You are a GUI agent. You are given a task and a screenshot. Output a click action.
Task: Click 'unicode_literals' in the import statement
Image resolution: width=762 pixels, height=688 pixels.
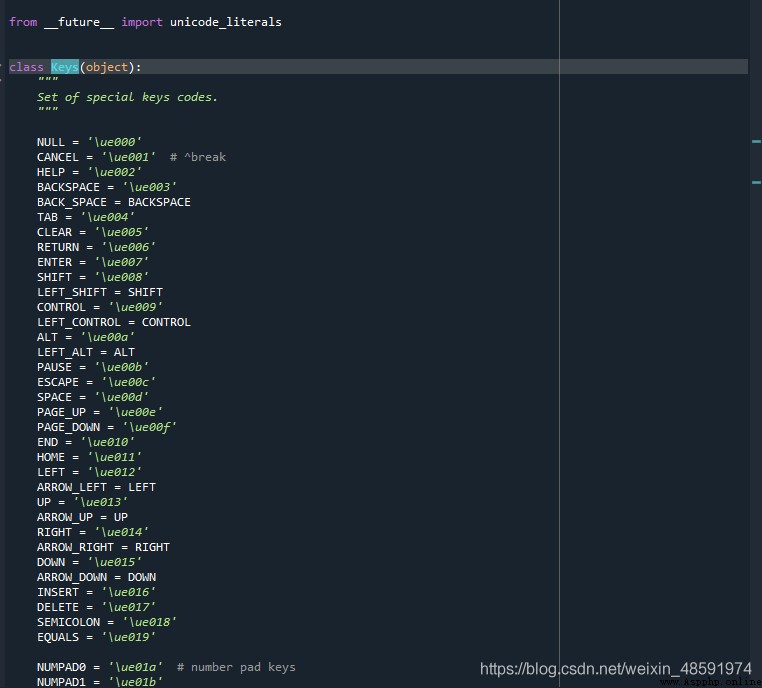225,22
